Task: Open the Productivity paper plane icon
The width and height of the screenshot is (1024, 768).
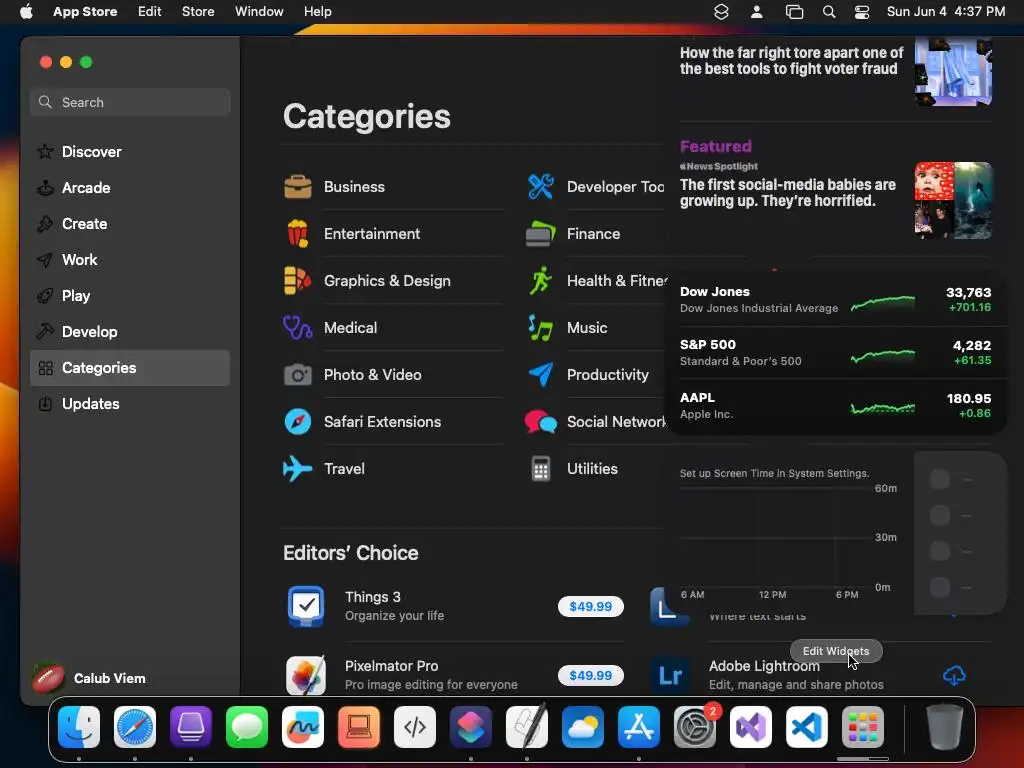Action: (x=541, y=375)
